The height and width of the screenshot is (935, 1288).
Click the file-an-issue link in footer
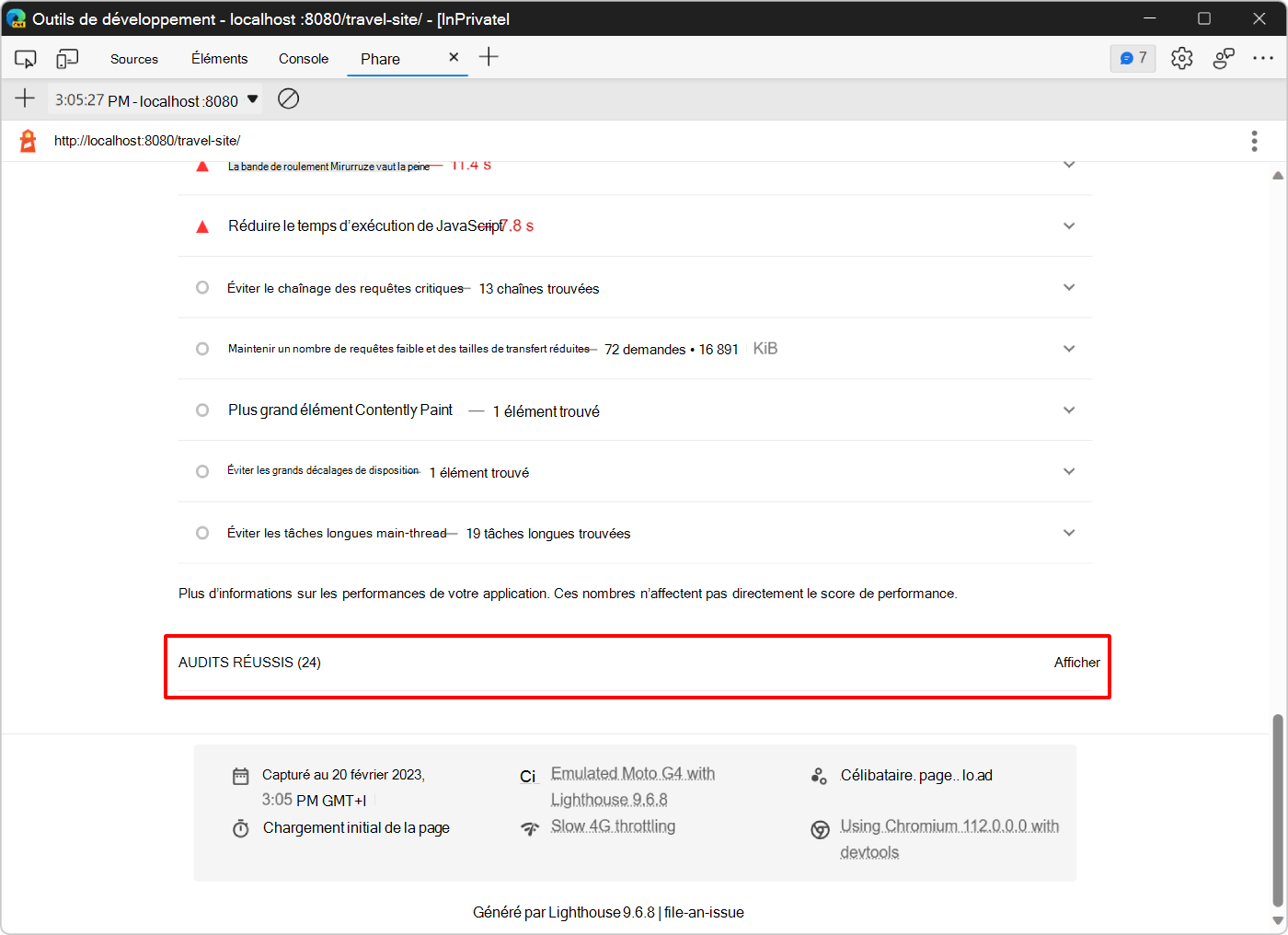pyautogui.click(x=704, y=913)
